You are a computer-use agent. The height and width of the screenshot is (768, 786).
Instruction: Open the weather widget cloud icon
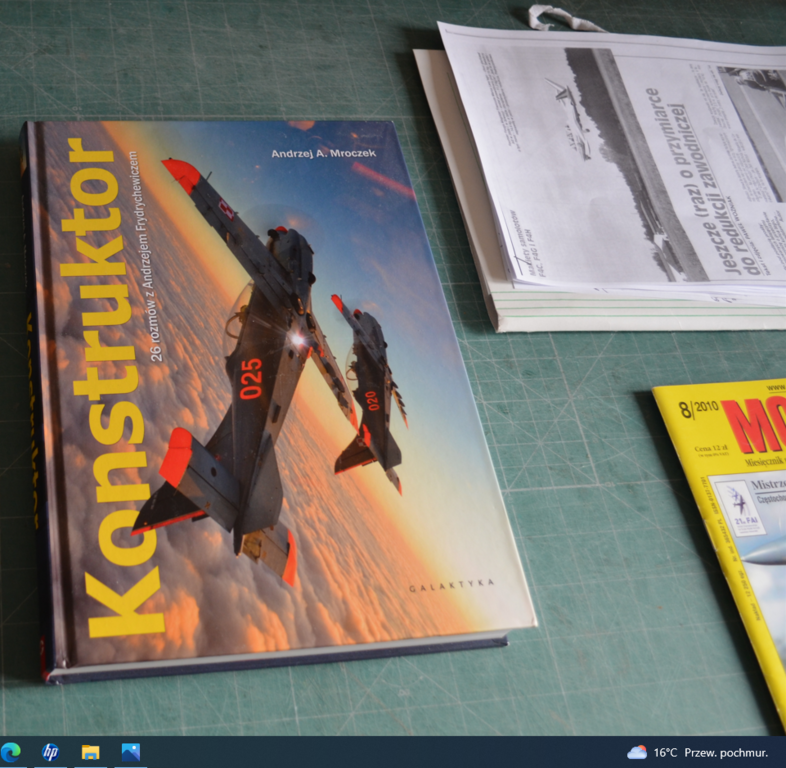coord(637,752)
